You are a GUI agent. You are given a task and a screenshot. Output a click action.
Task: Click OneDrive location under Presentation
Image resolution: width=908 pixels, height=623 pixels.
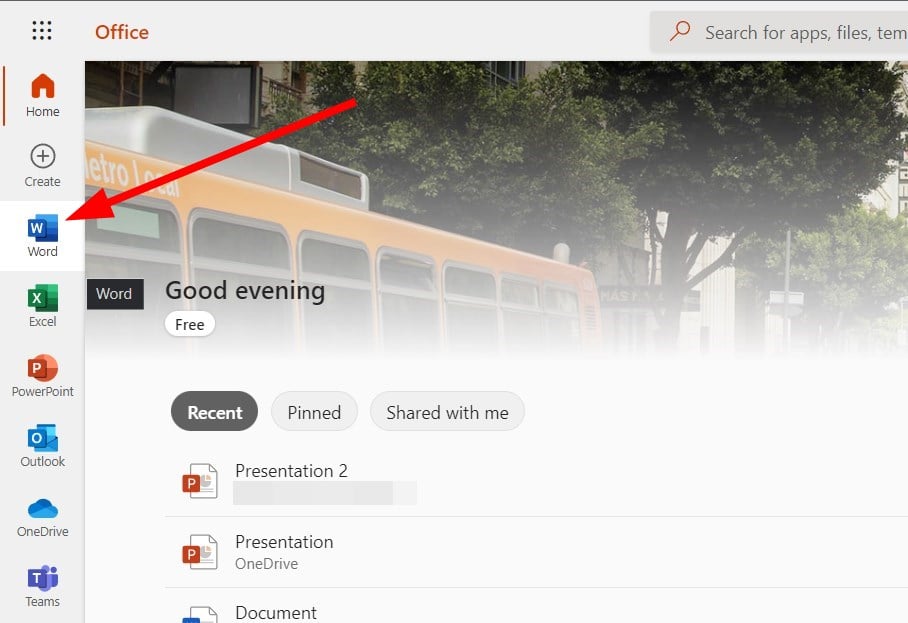click(266, 563)
